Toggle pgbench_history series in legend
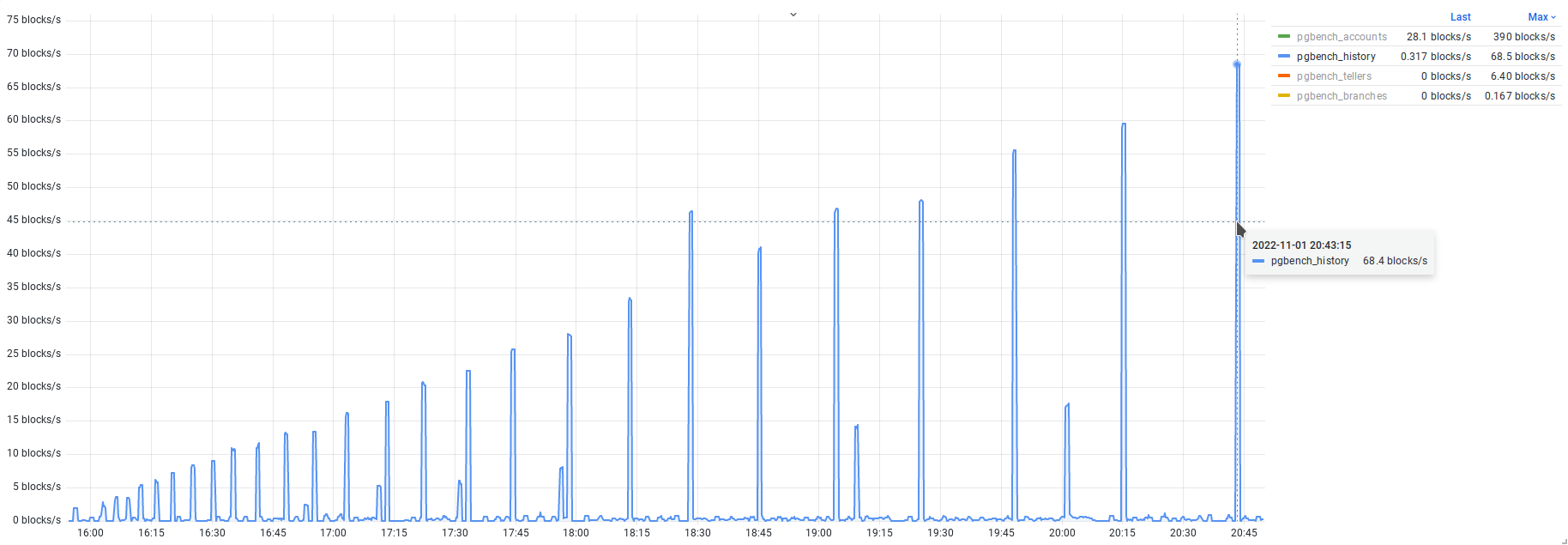 tap(1336, 57)
